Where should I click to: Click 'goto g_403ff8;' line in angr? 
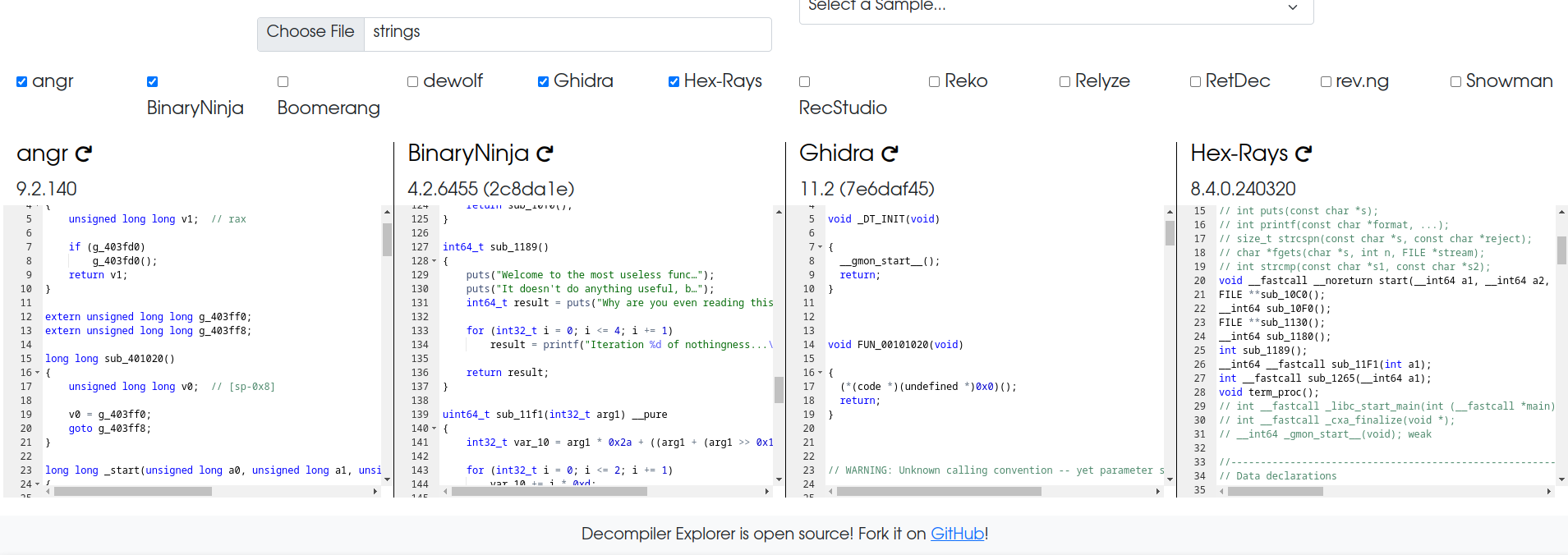(110, 429)
